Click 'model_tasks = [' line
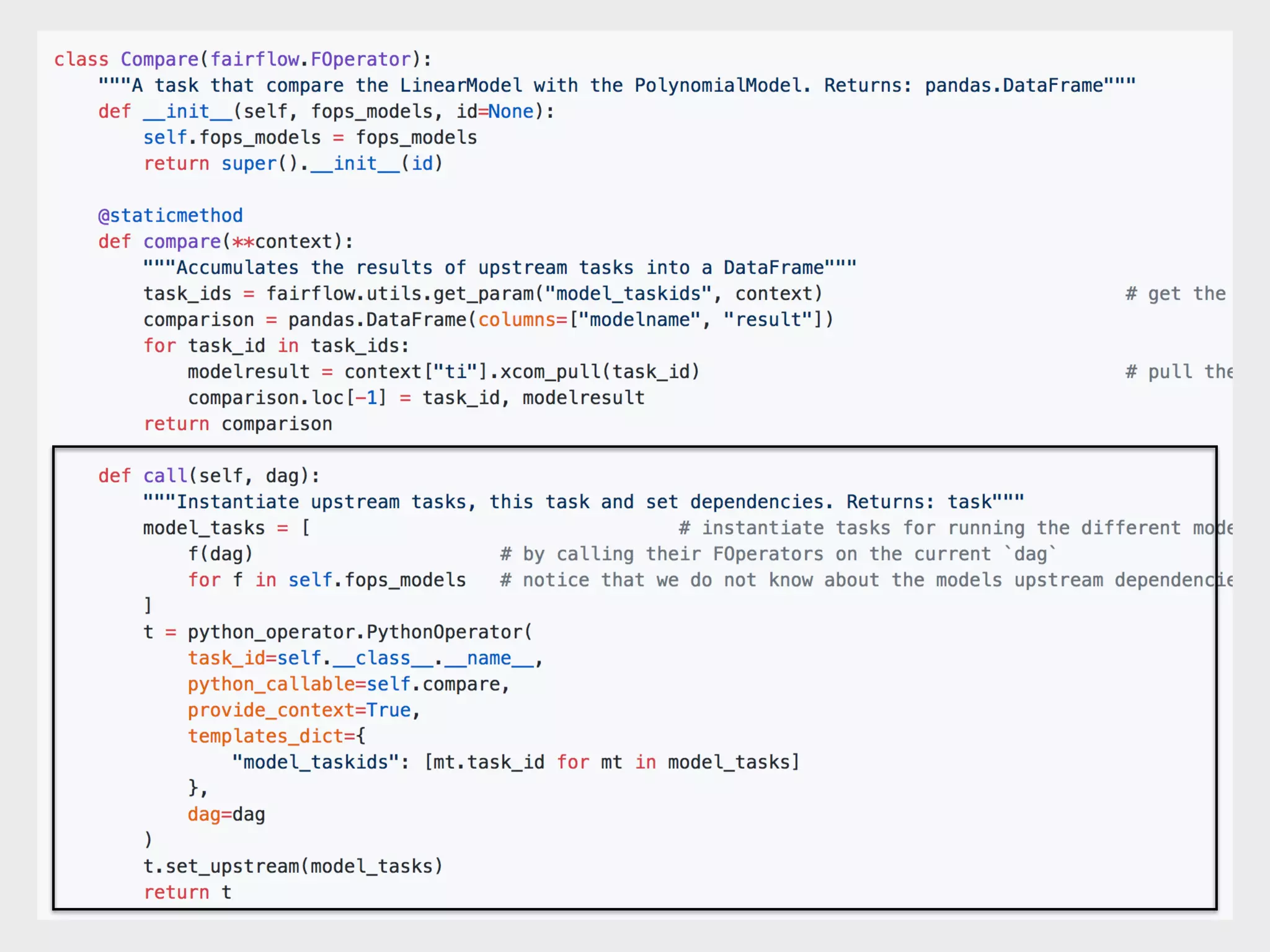The image size is (1270, 952). 227,528
